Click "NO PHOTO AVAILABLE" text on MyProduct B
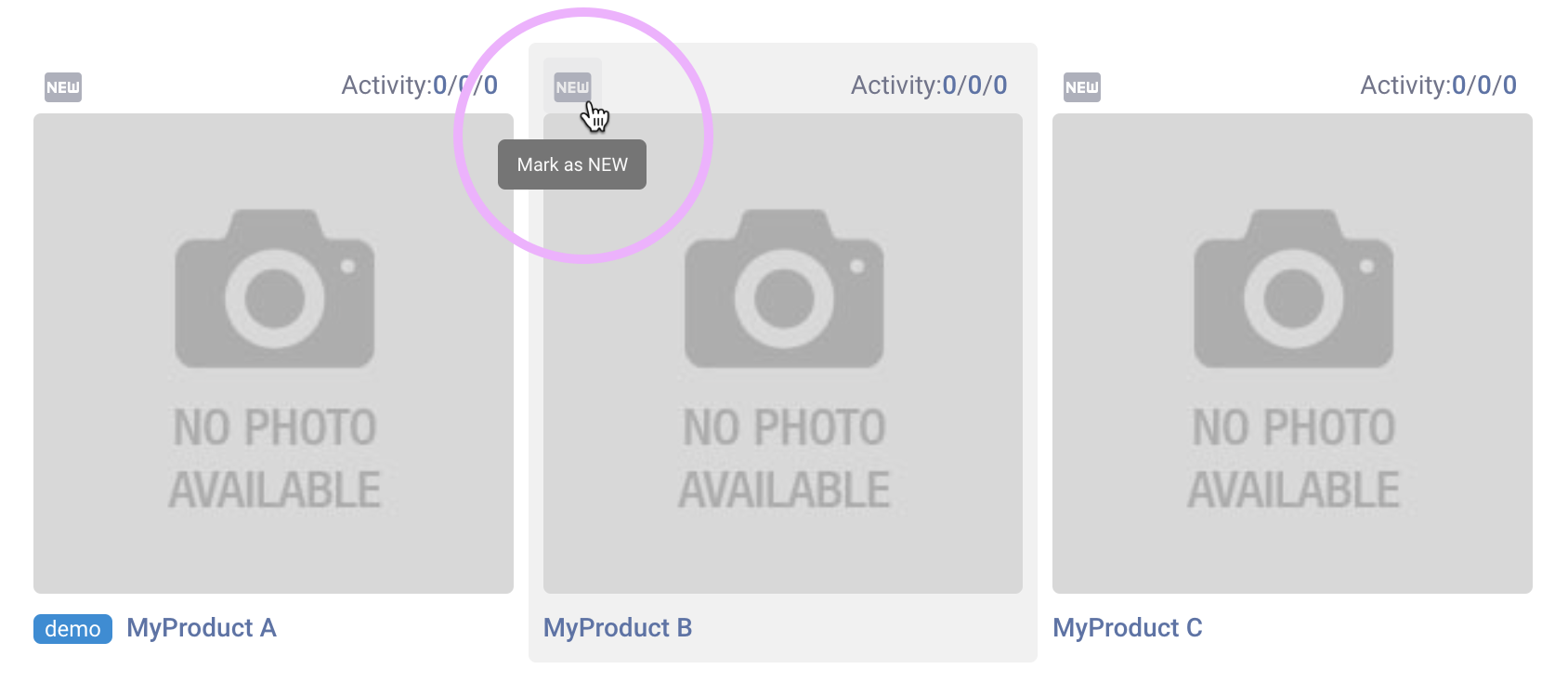 (784, 459)
